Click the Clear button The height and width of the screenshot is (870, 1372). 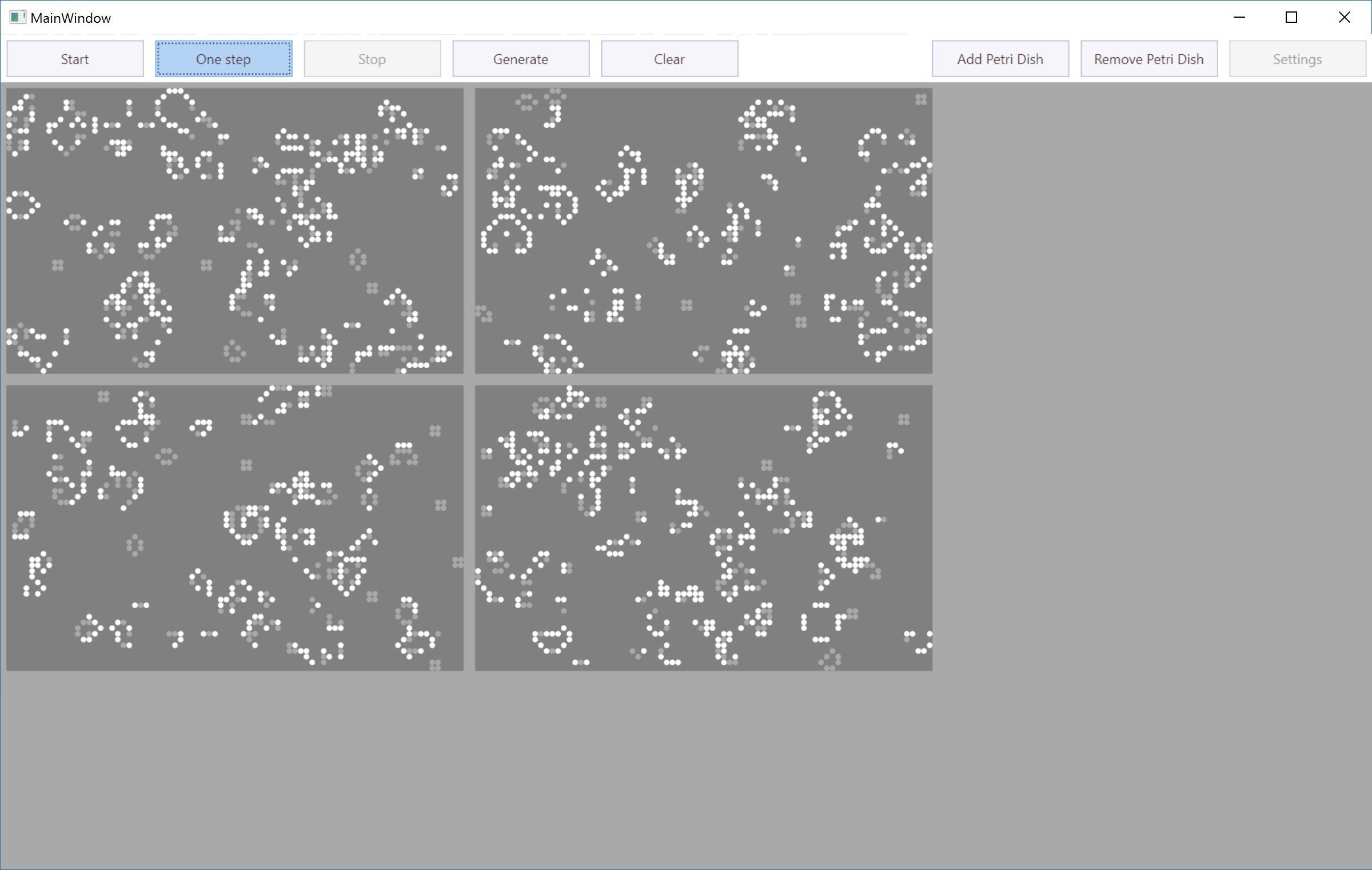[x=669, y=59]
